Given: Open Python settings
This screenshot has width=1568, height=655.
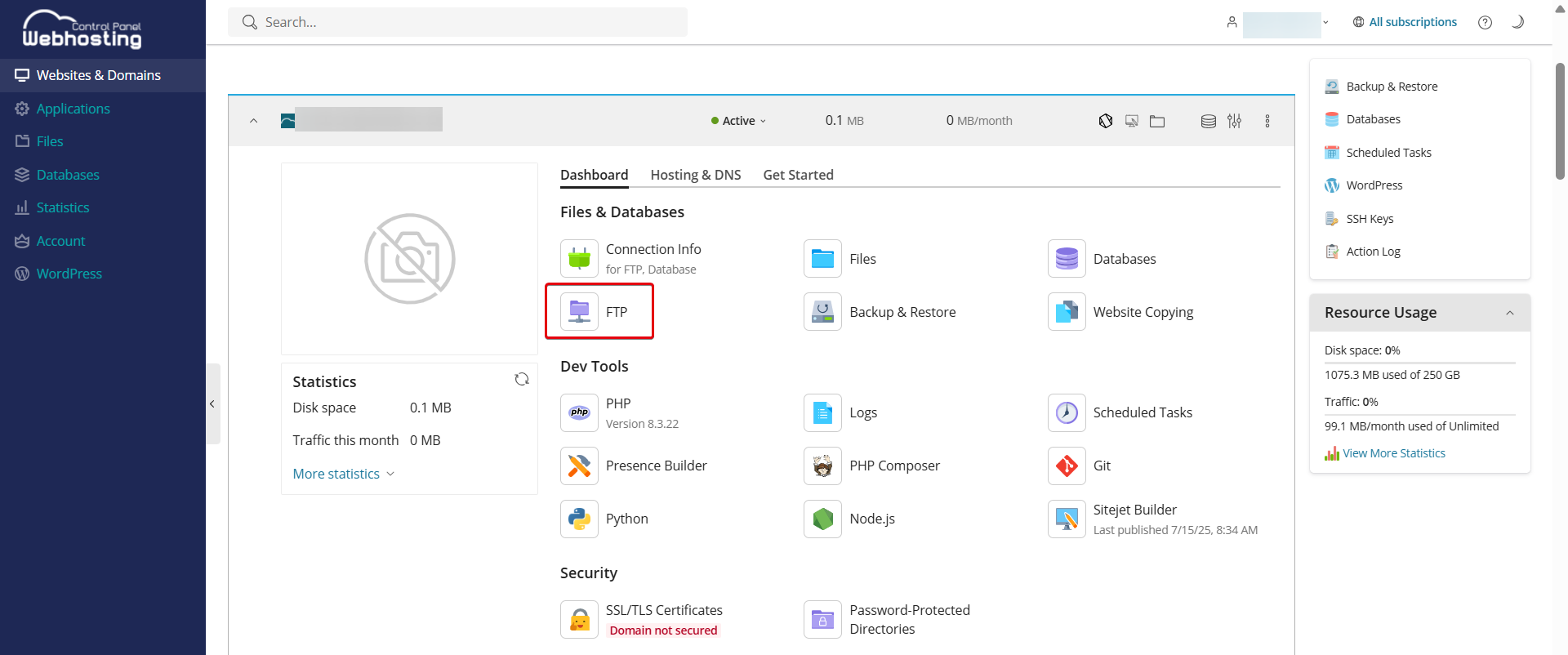Looking at the screenshot, I should (x=626, y=519).
